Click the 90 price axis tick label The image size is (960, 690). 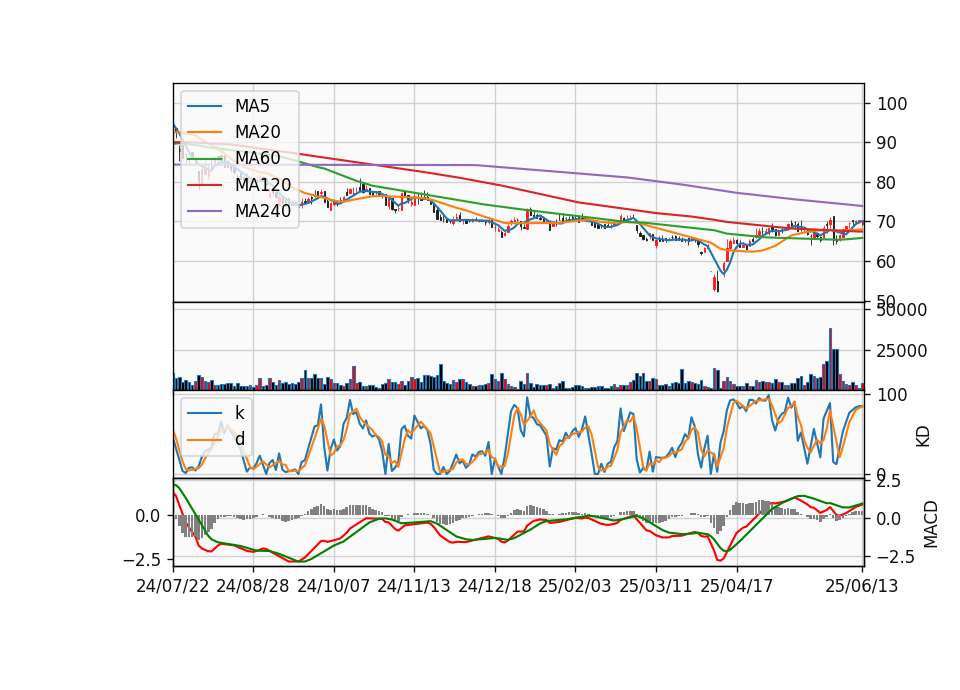[887, 143]
